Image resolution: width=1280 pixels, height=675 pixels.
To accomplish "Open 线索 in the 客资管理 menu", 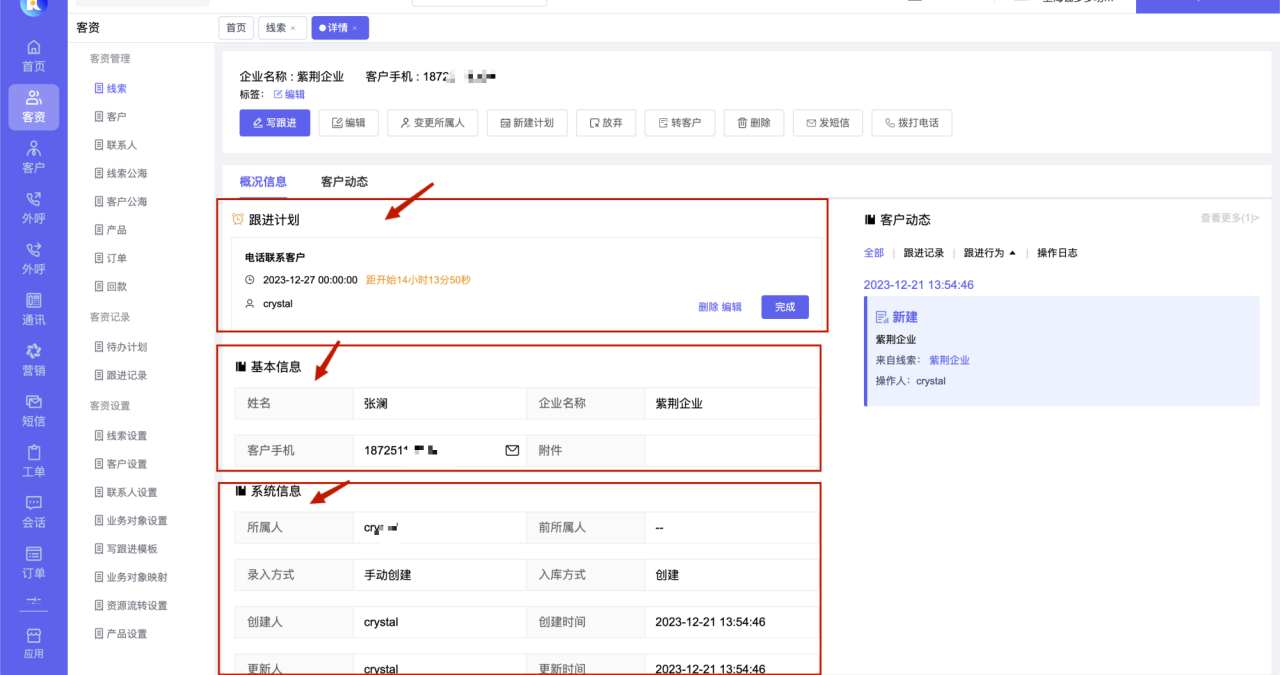I will pyautogui.click(x=110, y=89).
